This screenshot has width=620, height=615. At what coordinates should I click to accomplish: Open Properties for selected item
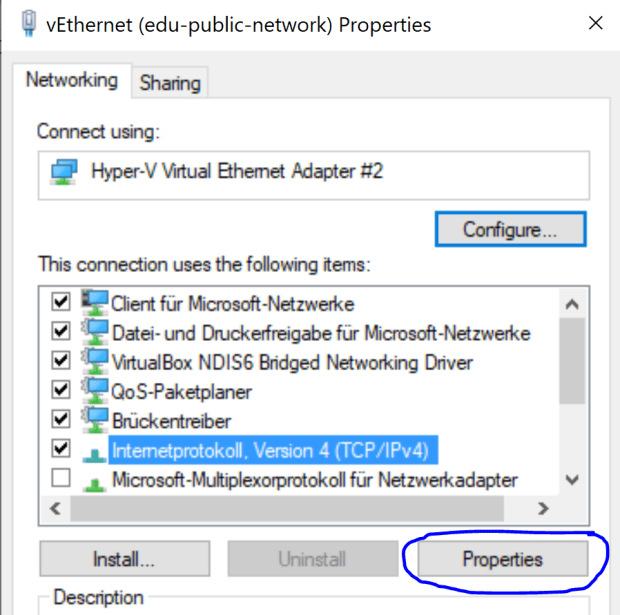(x=502, y=559)
